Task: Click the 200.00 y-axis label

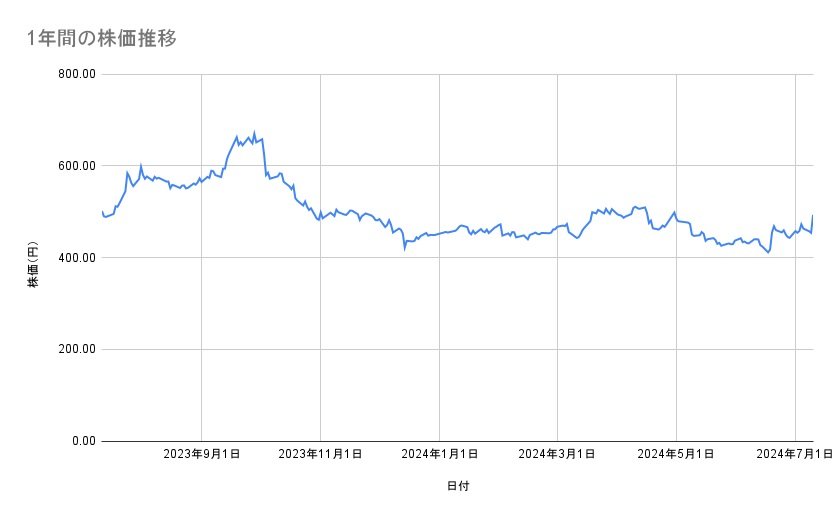Action: click(76, 349)
